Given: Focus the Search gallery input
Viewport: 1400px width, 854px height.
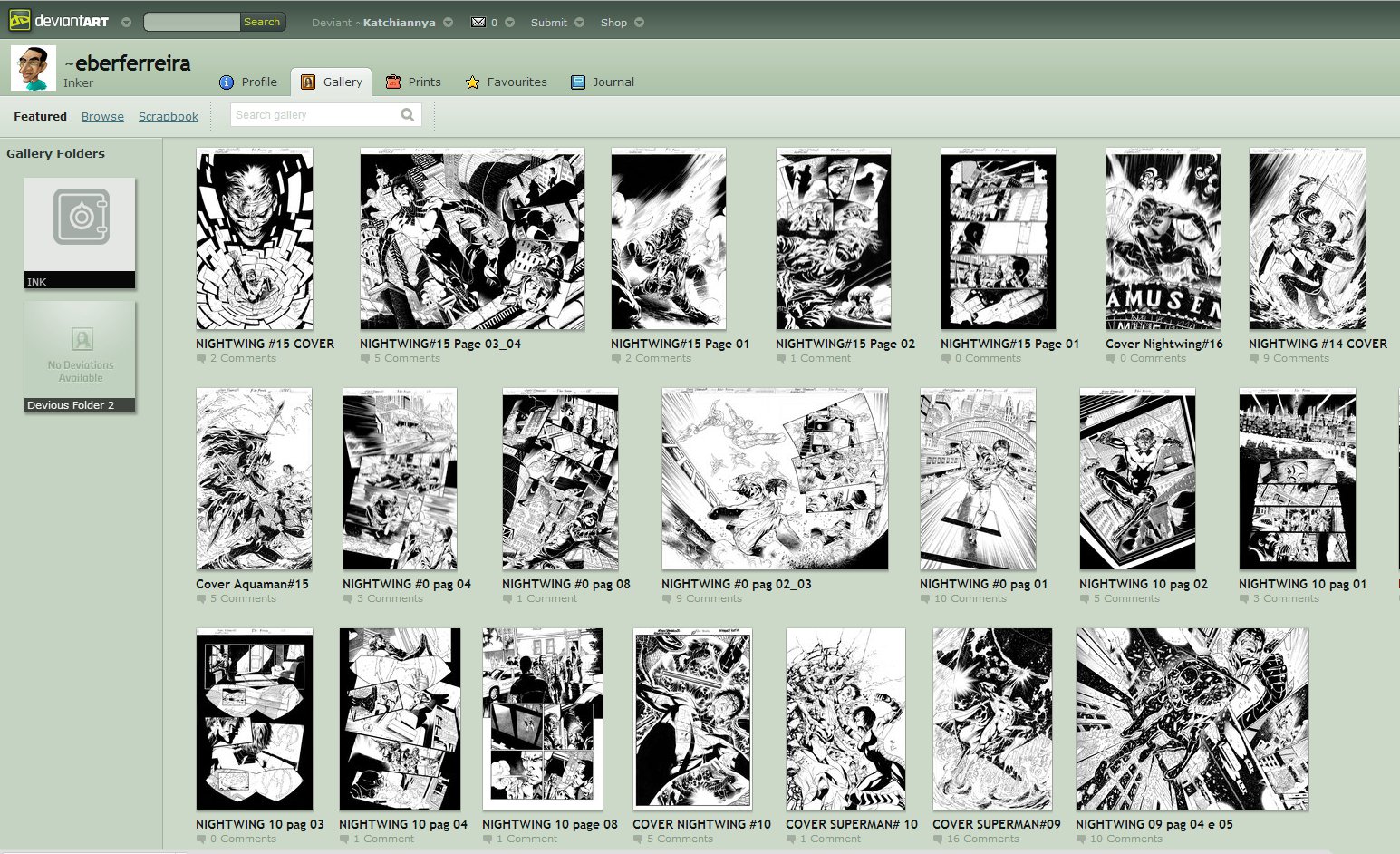Looking at the screenshot, I should click(314, 115).
